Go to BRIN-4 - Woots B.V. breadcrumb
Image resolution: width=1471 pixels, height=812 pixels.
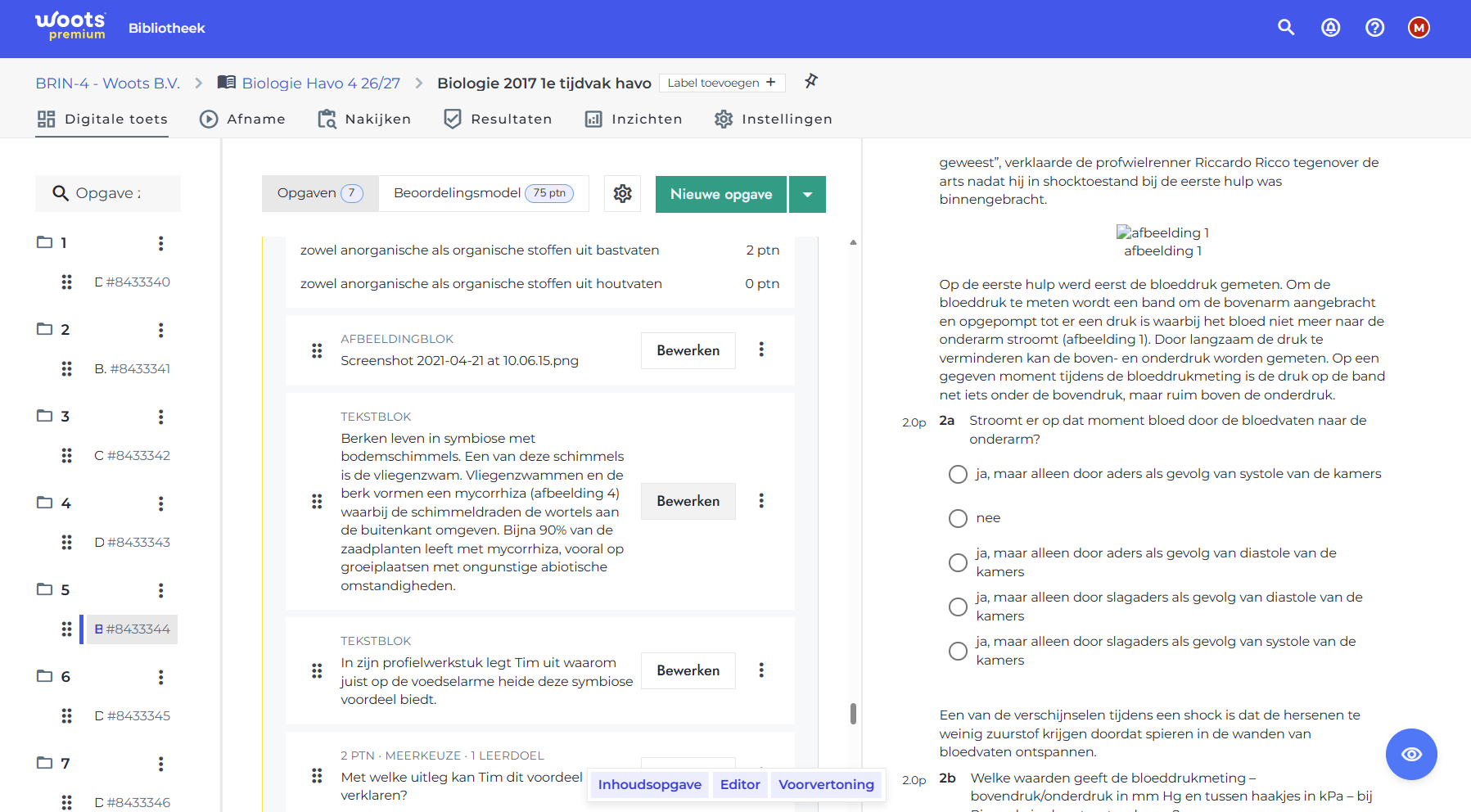[x=107, y=83]
